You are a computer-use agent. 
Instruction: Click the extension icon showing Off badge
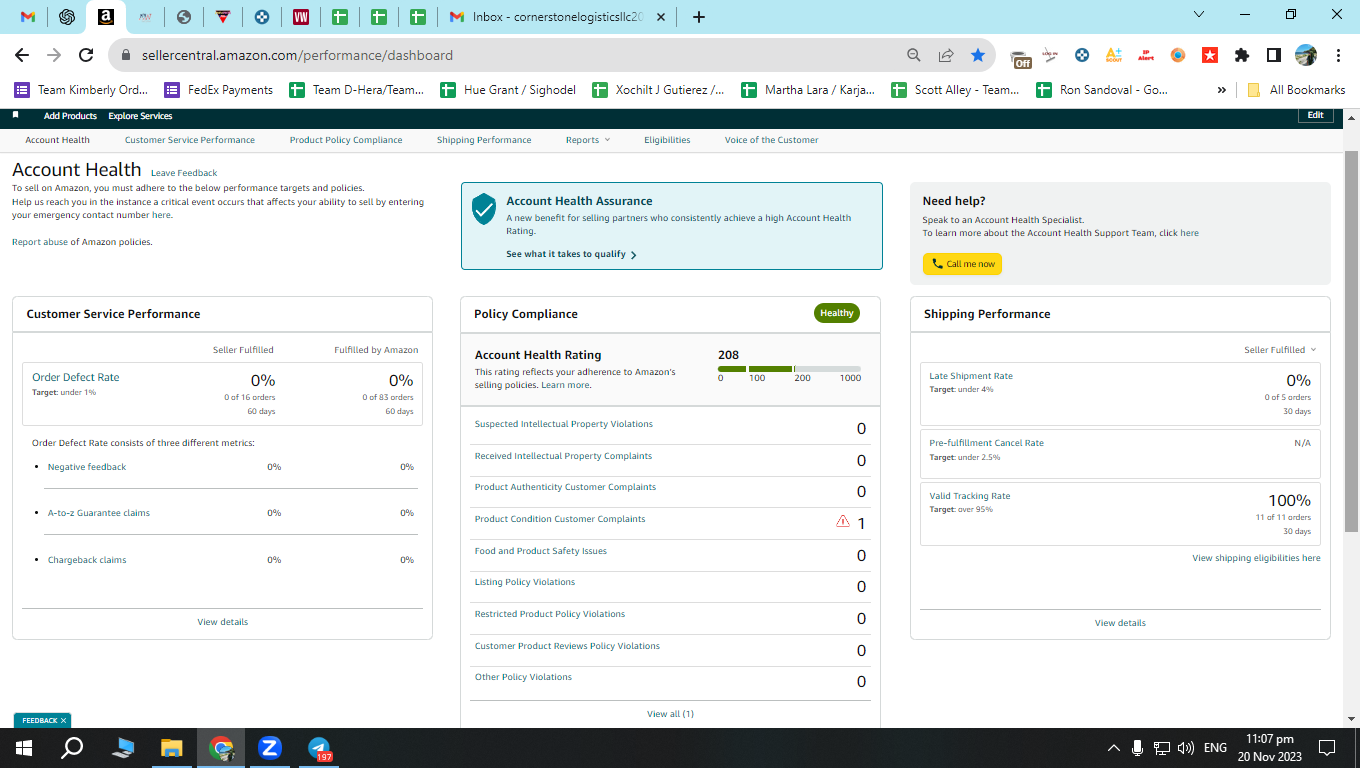(1020, 57)
